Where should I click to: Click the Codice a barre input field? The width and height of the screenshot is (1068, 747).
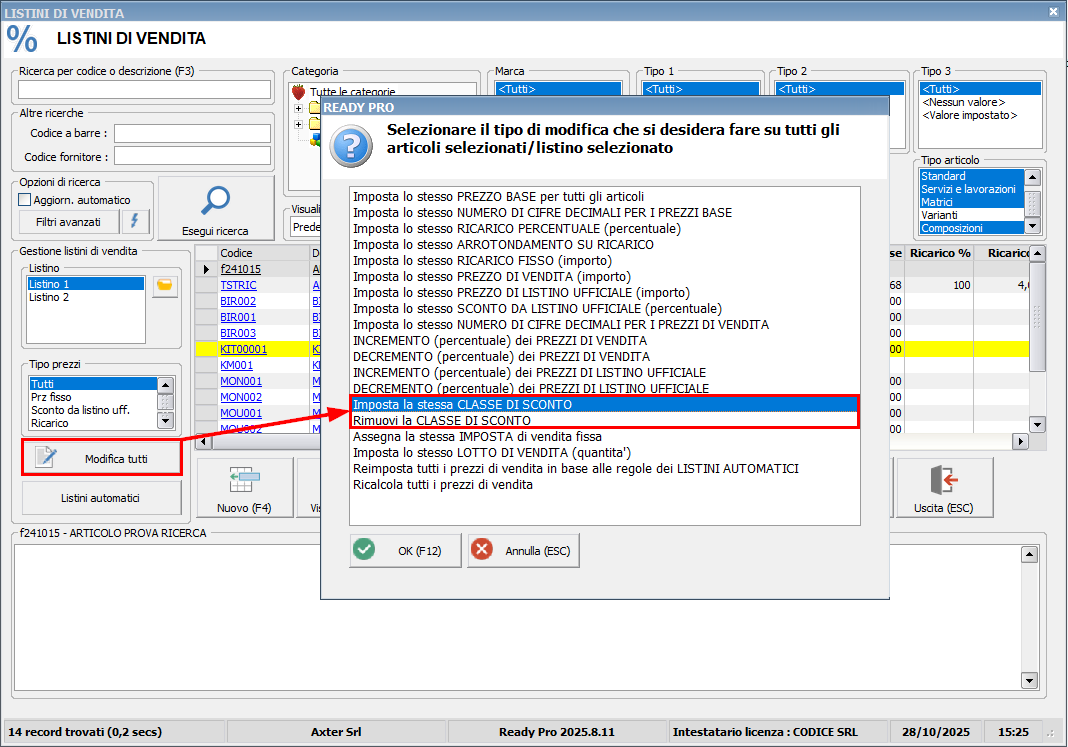[x=192, y=133]
